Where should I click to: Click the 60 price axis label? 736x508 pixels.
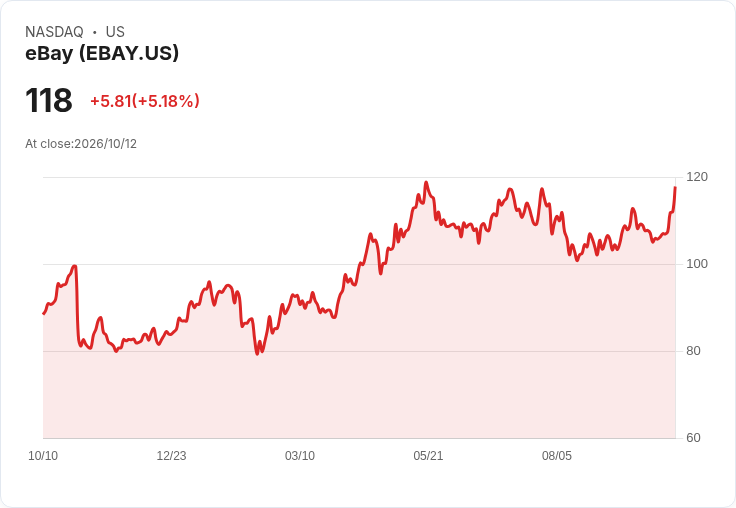693,438
